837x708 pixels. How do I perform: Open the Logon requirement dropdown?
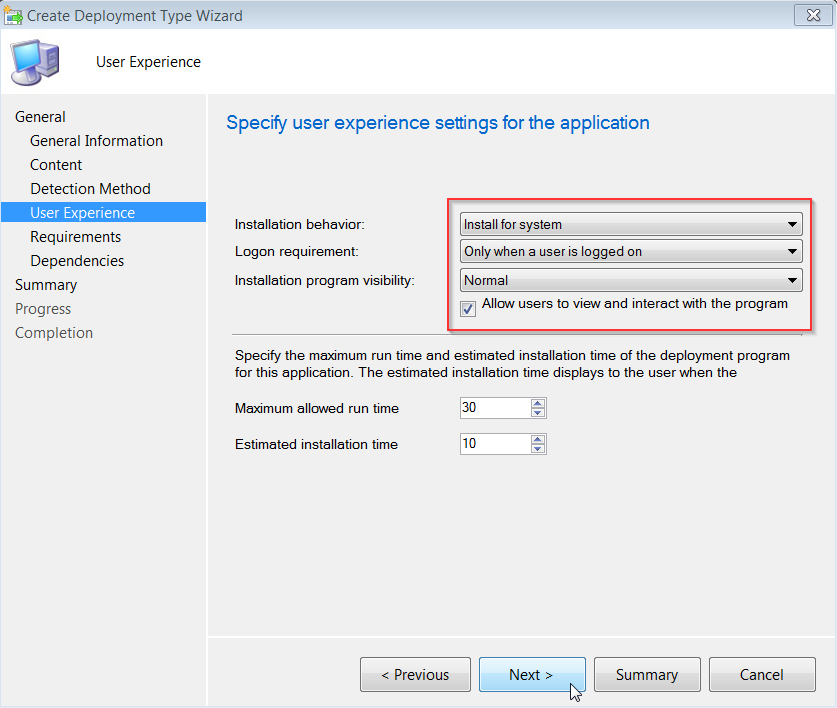tap(793, 251)
